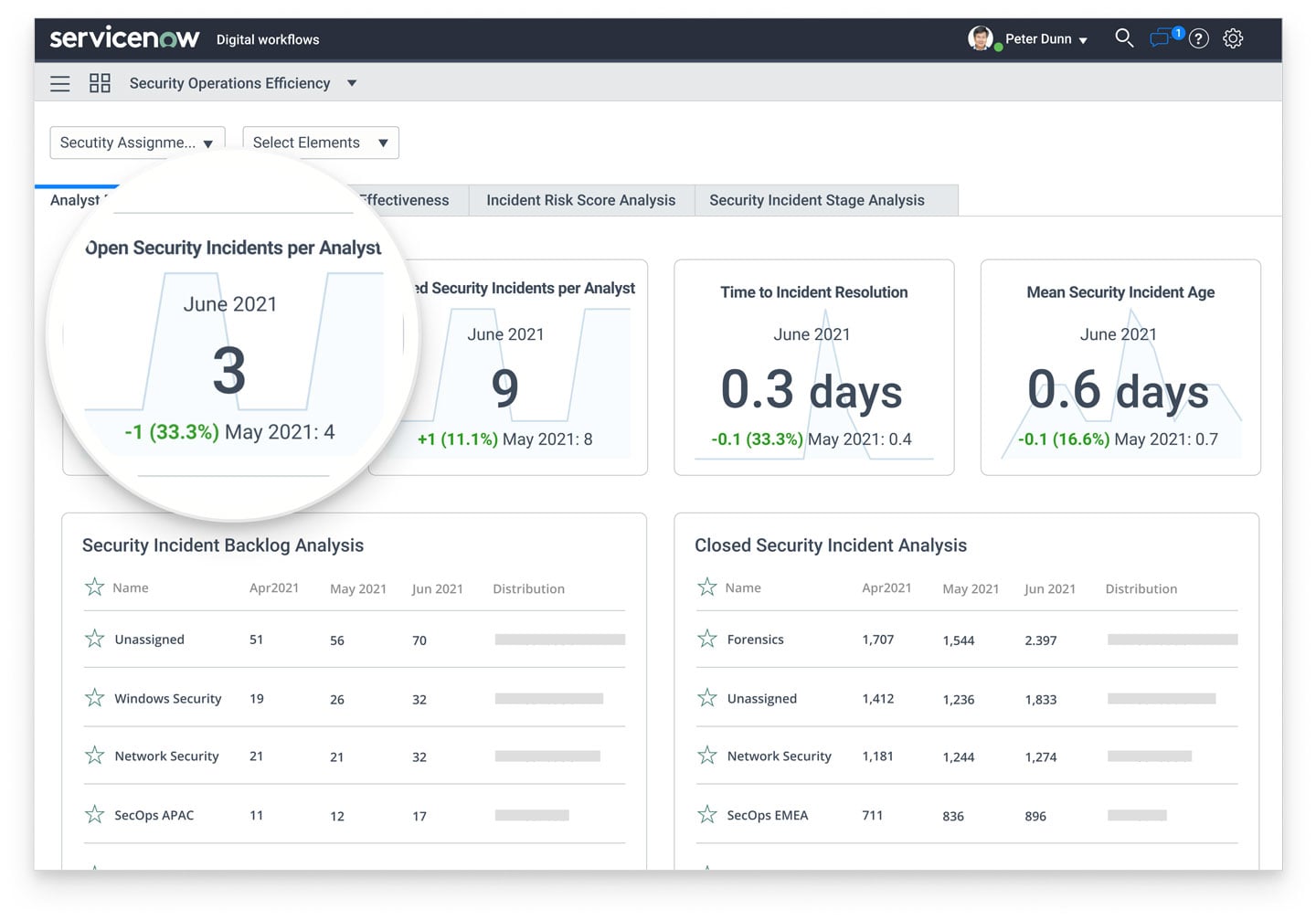Click Peter Dunn's avatar picture

[x=981, y=38]
